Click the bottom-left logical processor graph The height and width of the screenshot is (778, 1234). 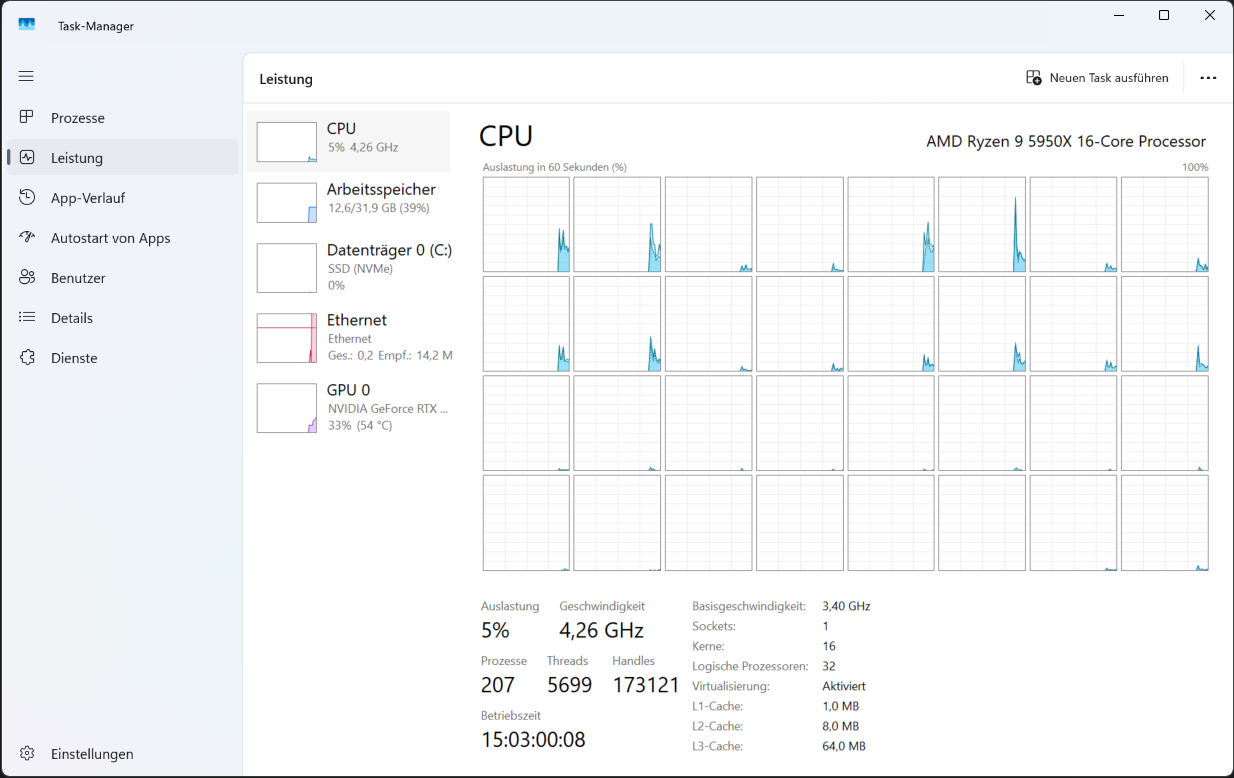click(x=526, y=523)
